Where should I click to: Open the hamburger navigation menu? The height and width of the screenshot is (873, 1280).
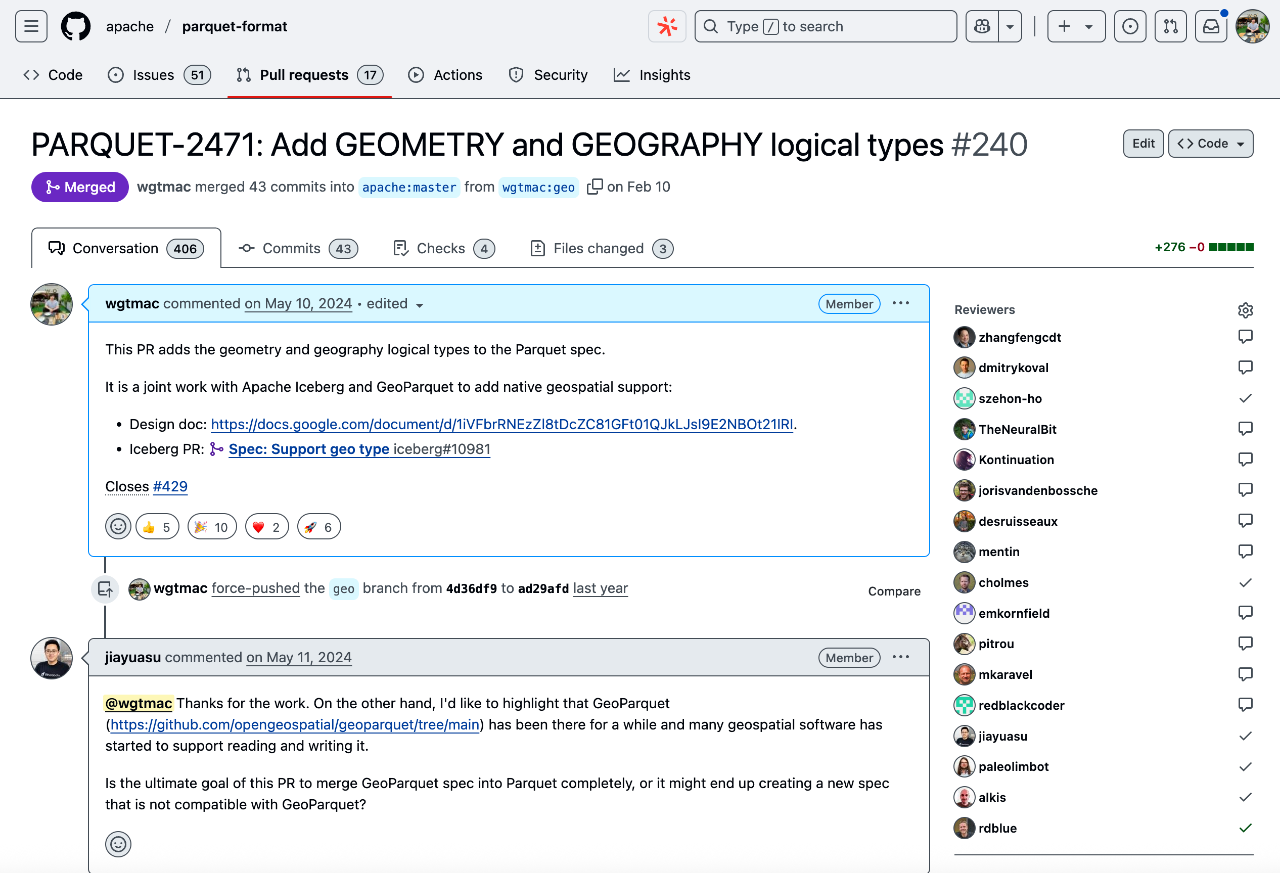coord(31,27)
